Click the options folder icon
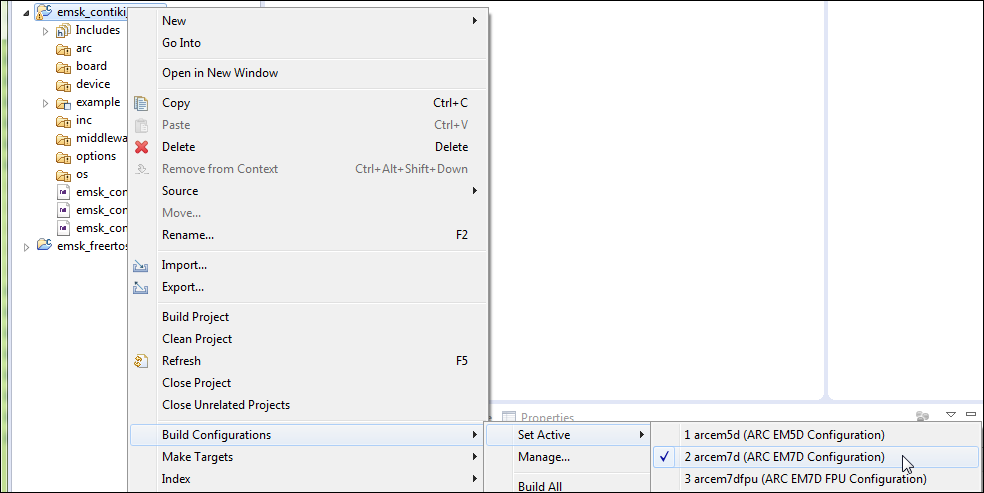The image size is (984, 493). click(63, 157)
